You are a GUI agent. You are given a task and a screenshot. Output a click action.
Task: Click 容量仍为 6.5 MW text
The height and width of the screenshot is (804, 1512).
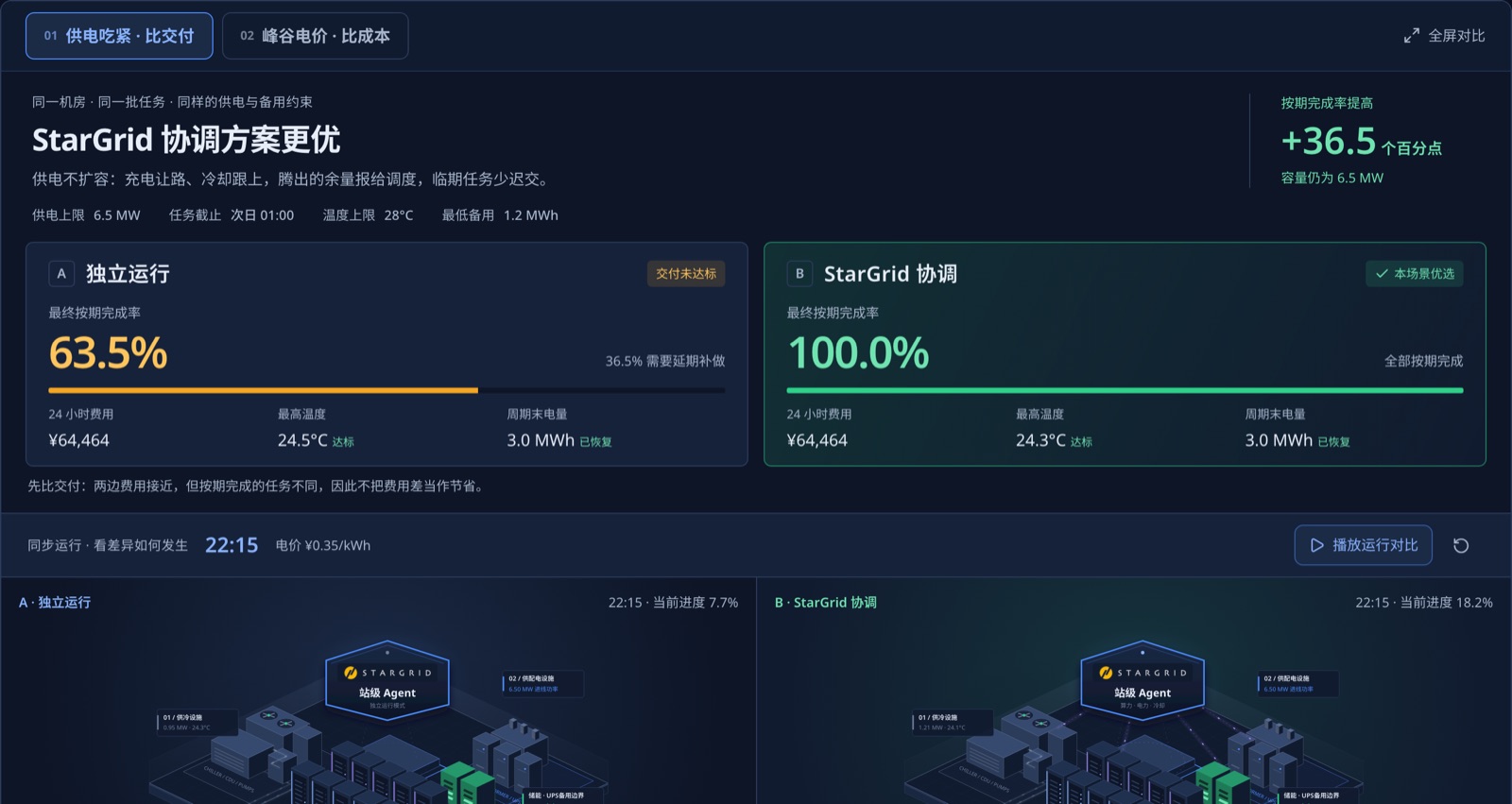pyautogui.click(x=1332, y=178)
